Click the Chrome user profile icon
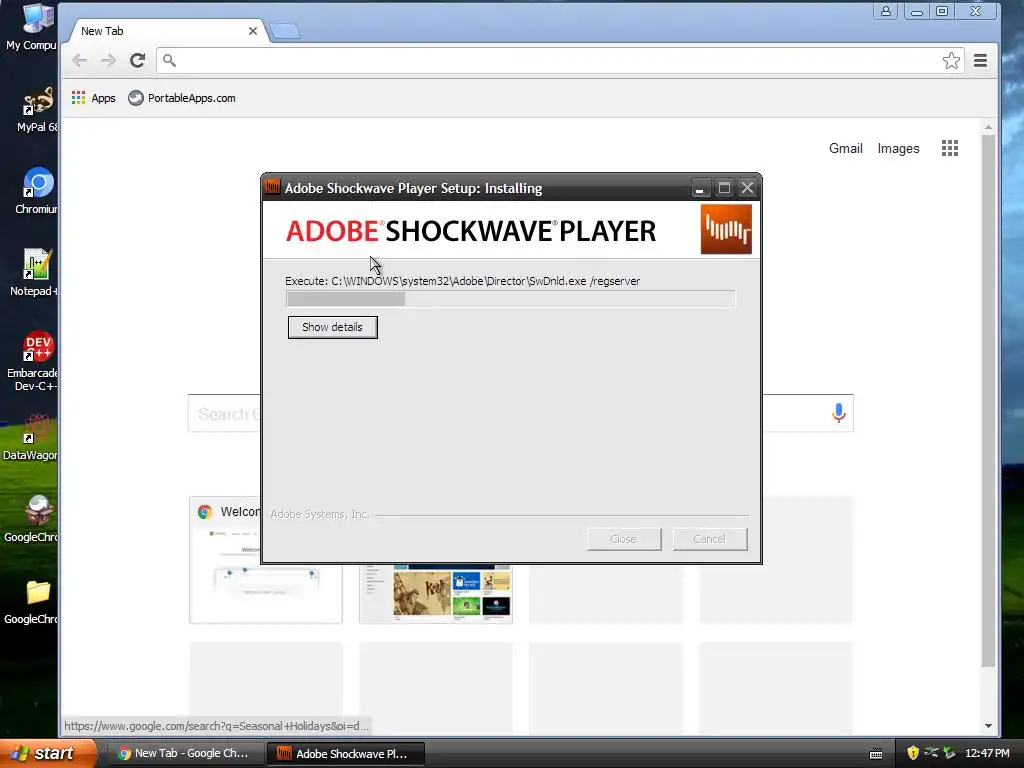 886,11
